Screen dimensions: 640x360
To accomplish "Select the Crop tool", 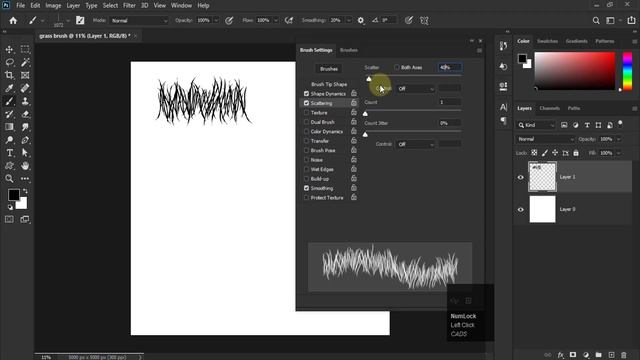I will pos(9,75).
